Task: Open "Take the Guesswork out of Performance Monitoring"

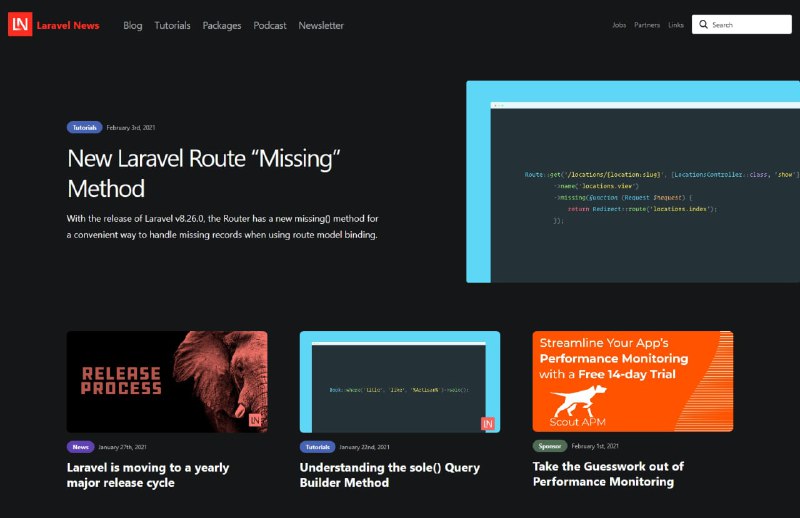Action: click(x=608, y=474)
